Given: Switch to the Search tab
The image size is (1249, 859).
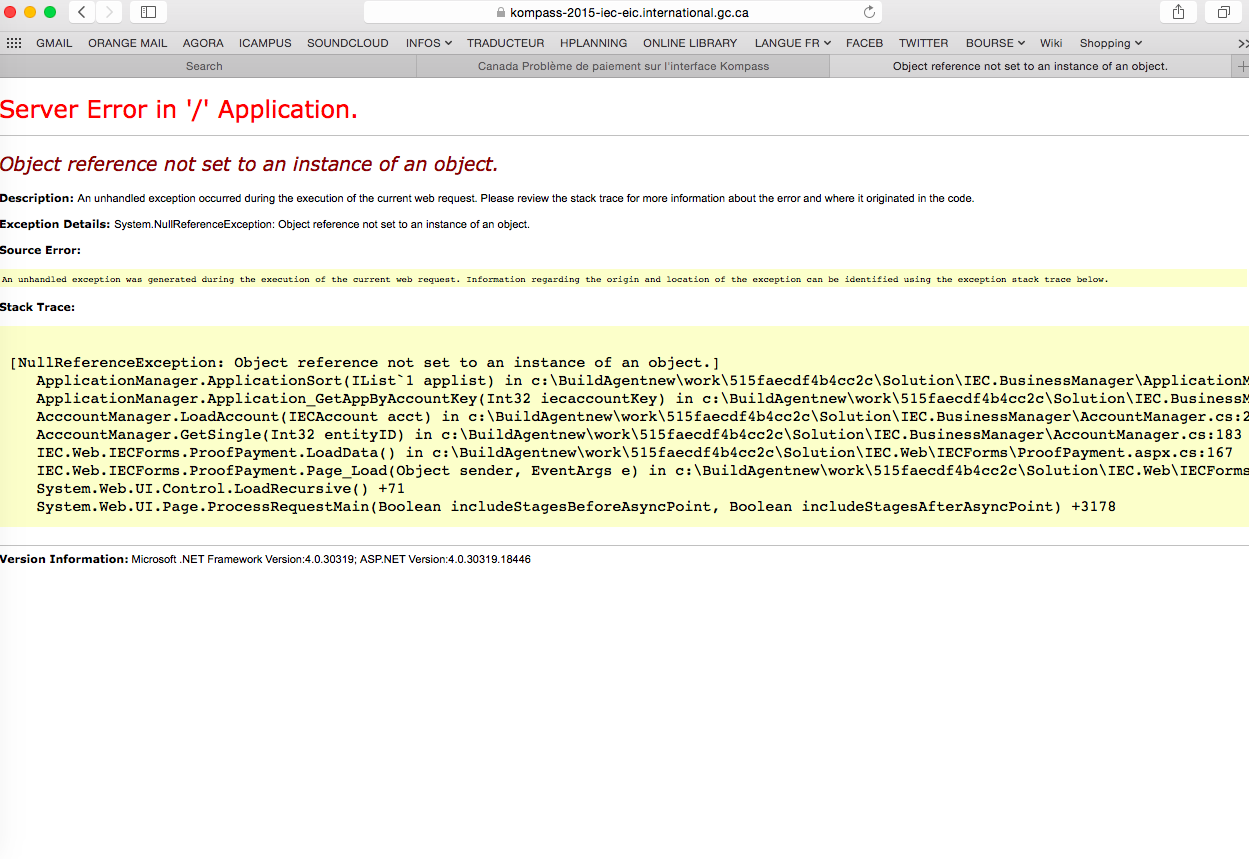Looking at the screenshot, I should pos(204,66).
